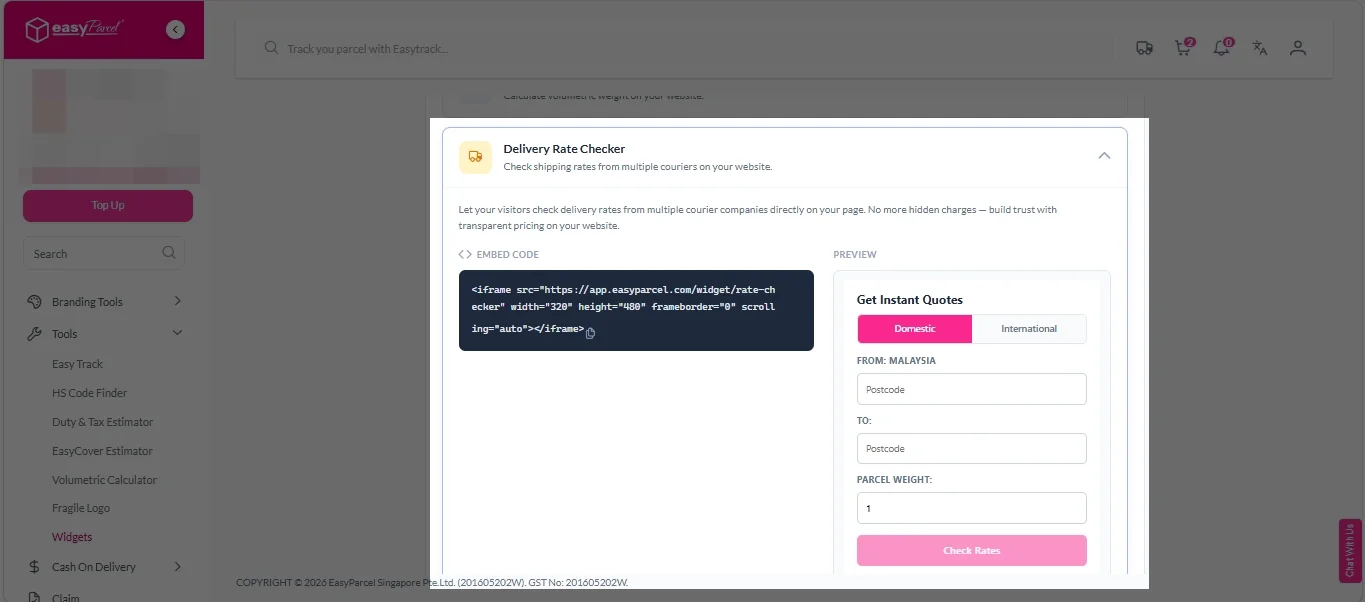The width and height of the screenshot is (1365, 602).
Task: Click the sidebar search magnifier icon
Action: 169,253
